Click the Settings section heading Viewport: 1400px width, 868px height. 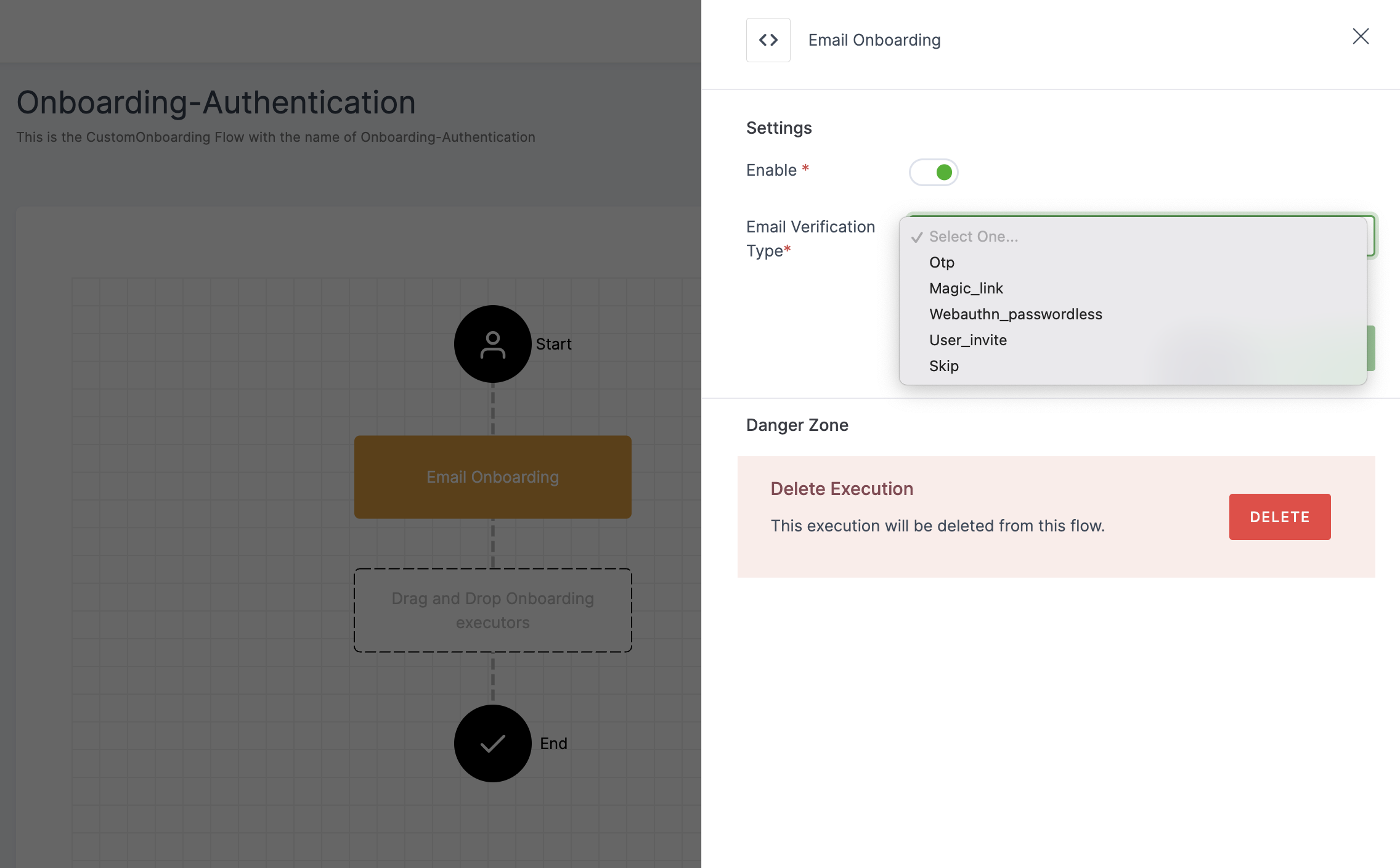pos(779,128)
